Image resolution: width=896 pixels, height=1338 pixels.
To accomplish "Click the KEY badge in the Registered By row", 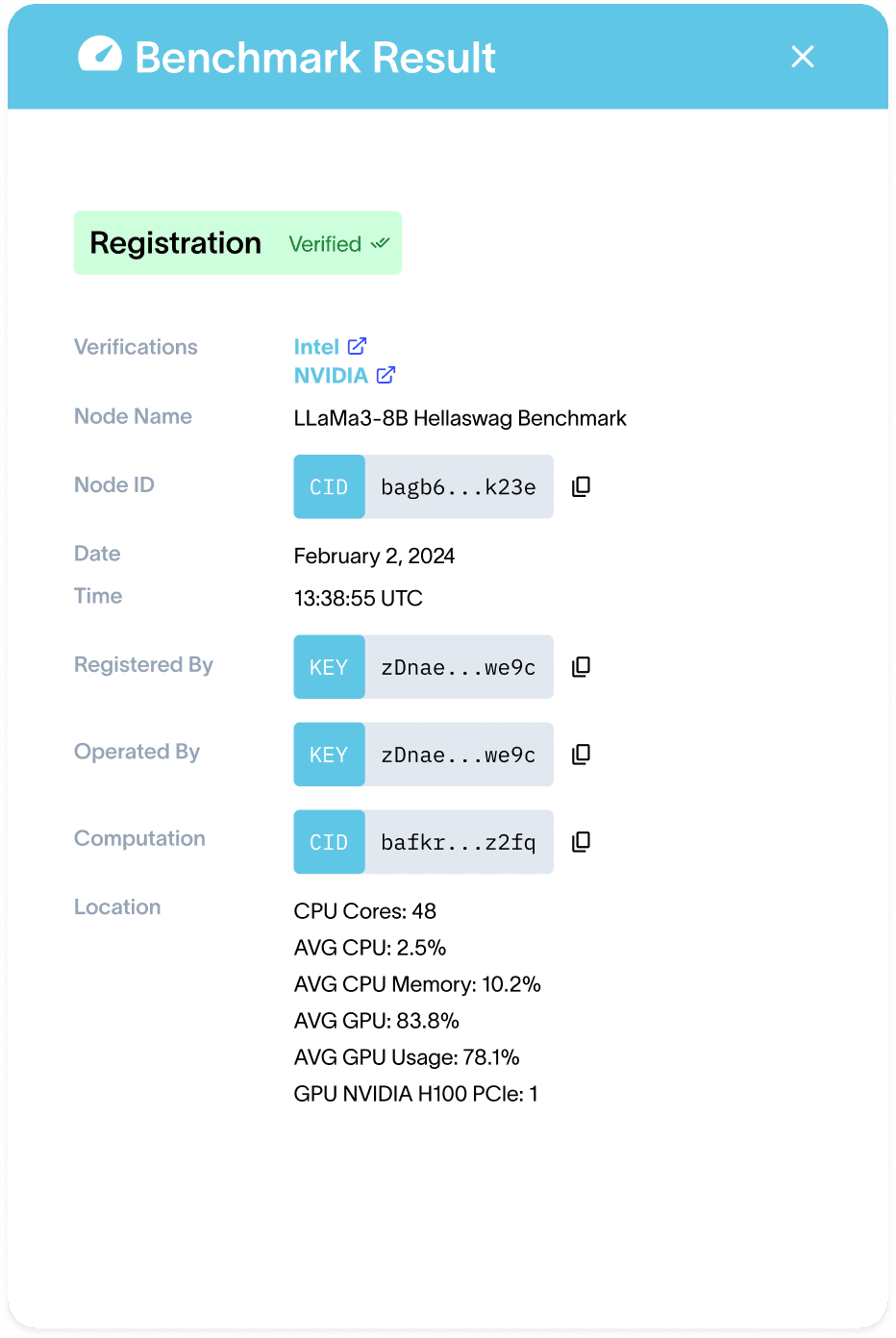I will (329, 667).
